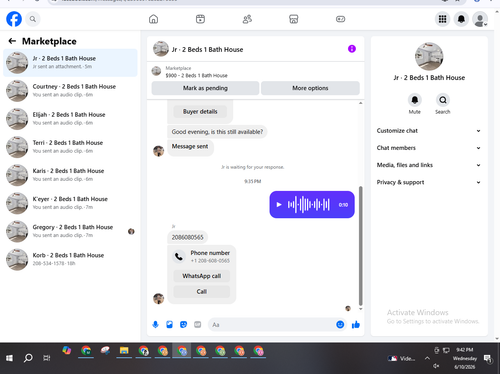The width and height of the screenshot is (500, 374).
Task: Expand Chat members section
Action: (429, 148)
